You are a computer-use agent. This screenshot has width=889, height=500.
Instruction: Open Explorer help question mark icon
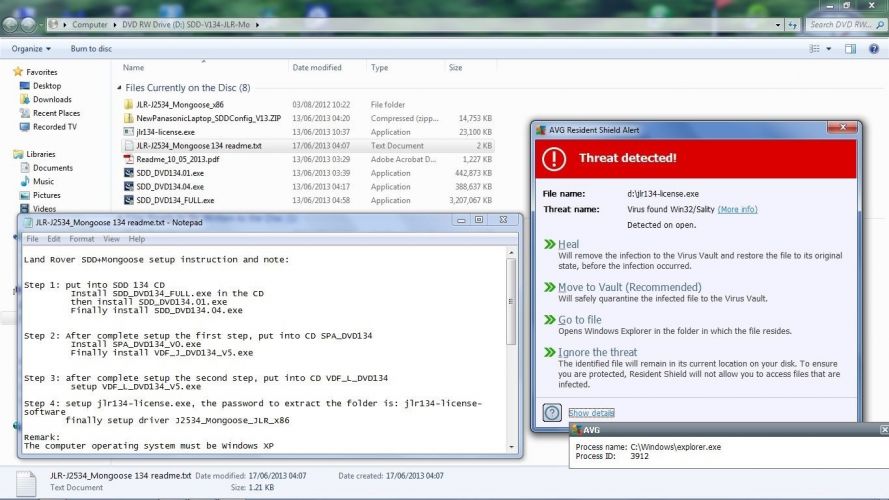point(874,49)
